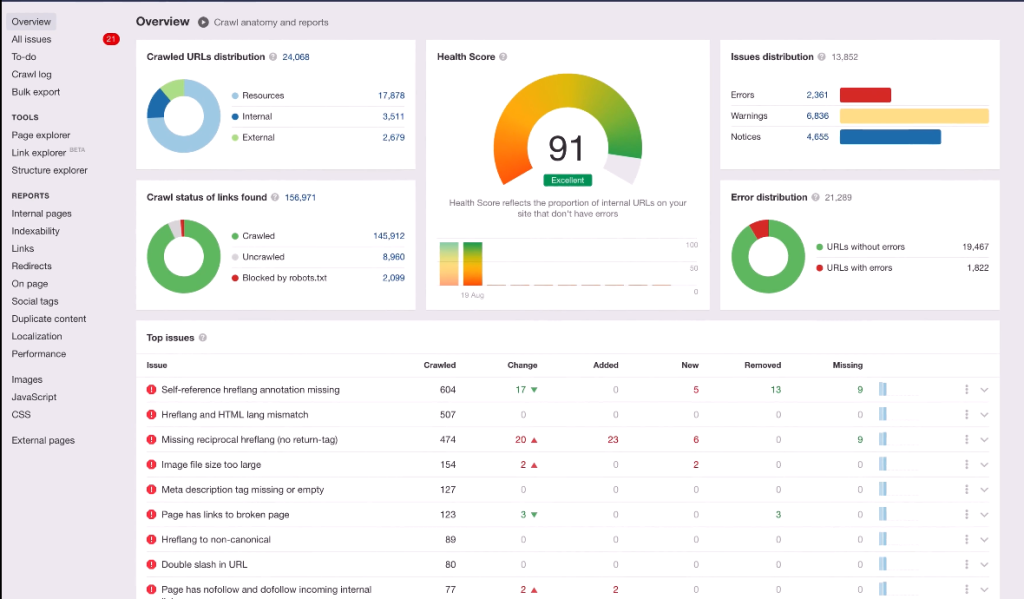Click the play icon beside Crawl anatomy

203,22
